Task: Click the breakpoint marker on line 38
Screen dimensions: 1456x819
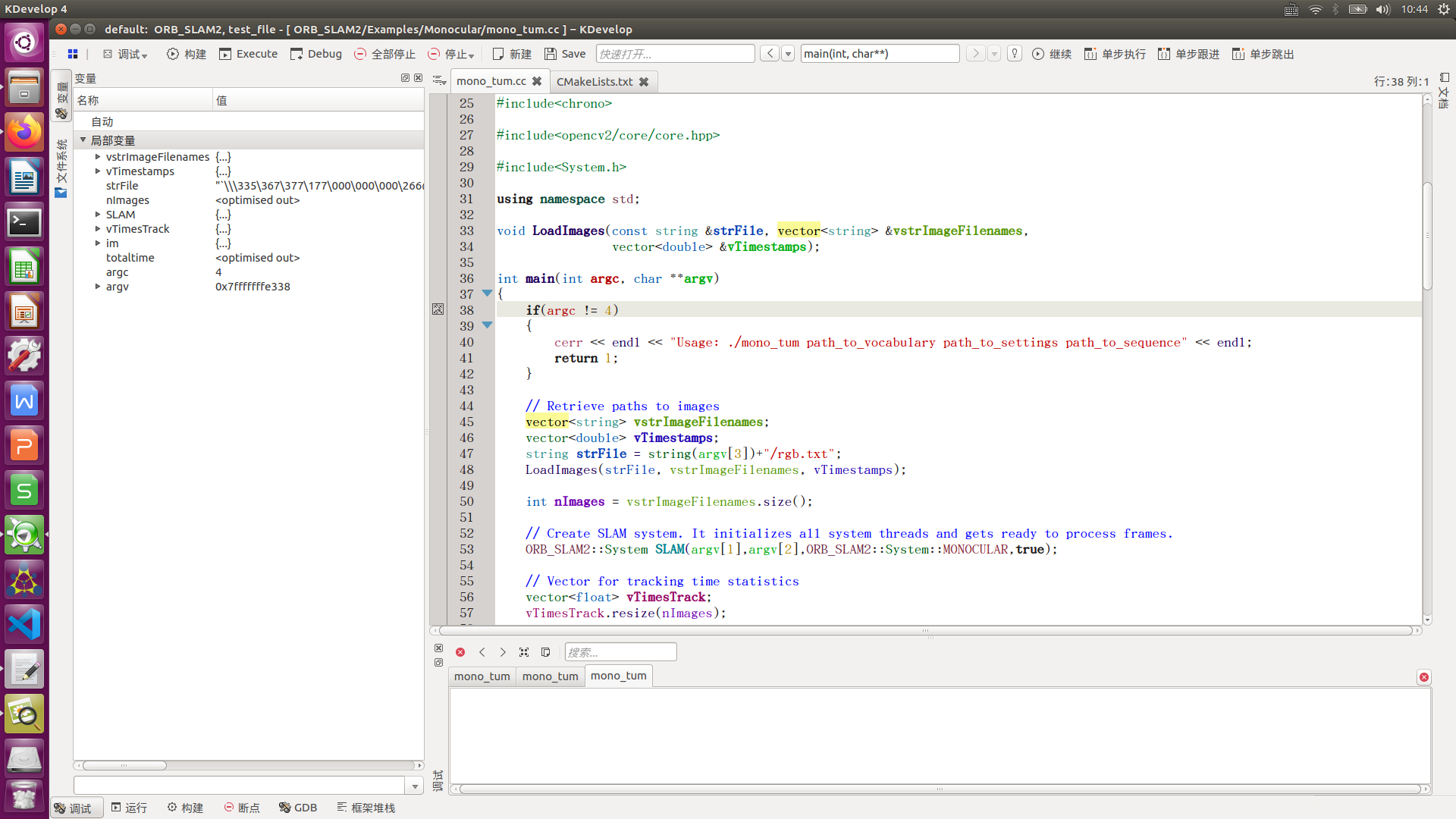Action: 438,309
